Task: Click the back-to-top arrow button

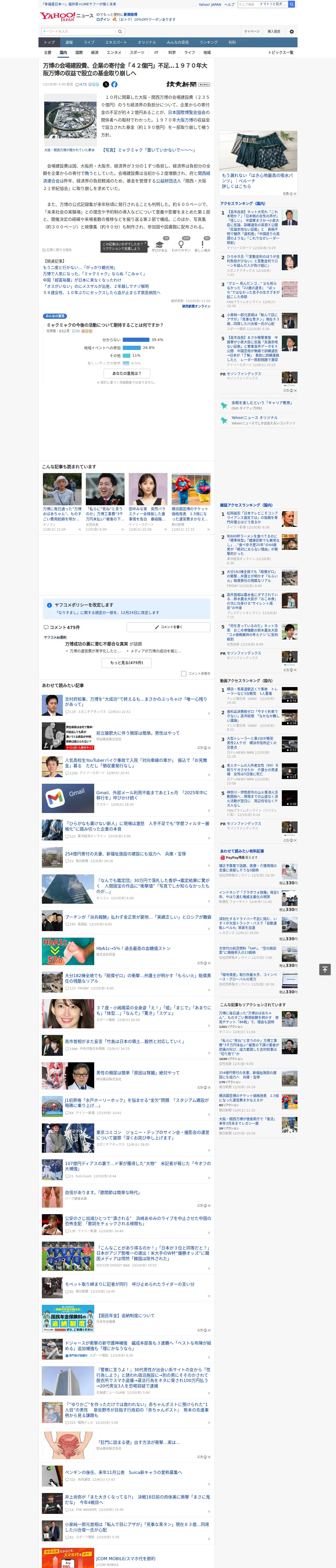Action: [325, 970]
